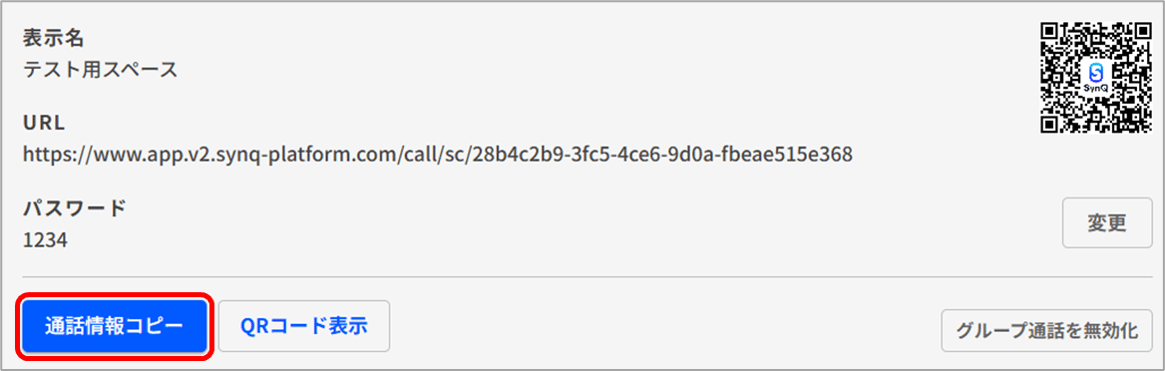The width and height of the screenshot is (1165, 371).
Task: Click the password value 1234
Action: click(45, 240)
